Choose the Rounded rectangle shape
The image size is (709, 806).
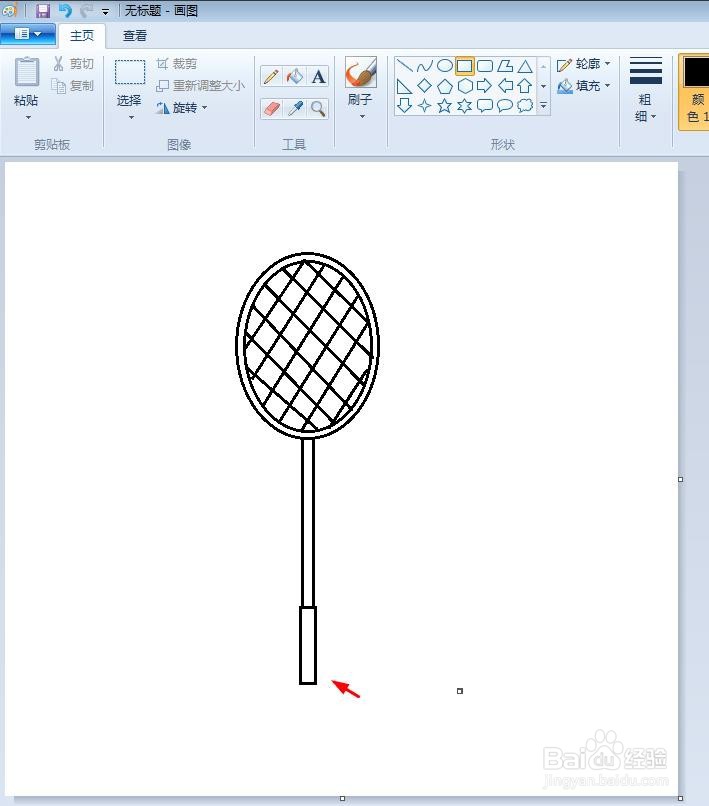[x=485, y=66]
